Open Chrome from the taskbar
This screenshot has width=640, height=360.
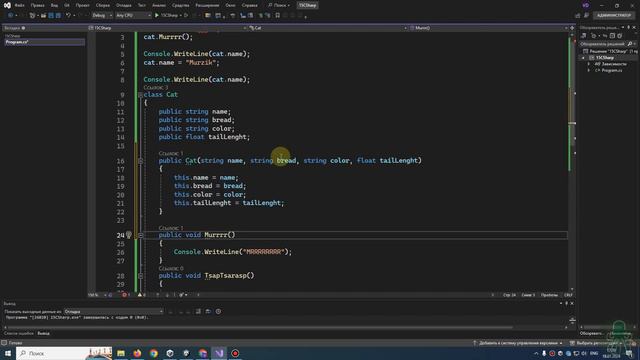click(153, 353)
